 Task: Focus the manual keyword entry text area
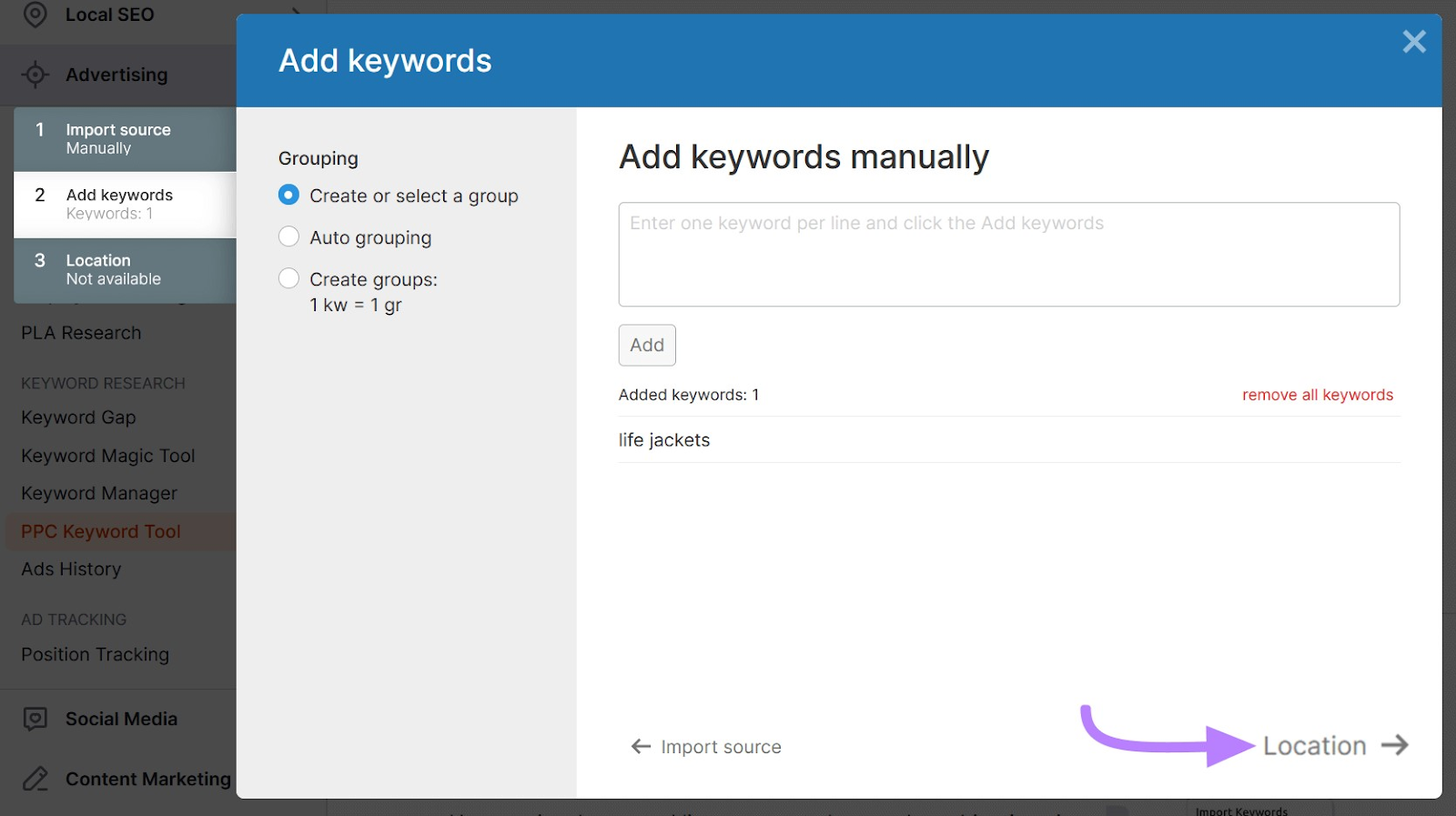coord(1009,255)
